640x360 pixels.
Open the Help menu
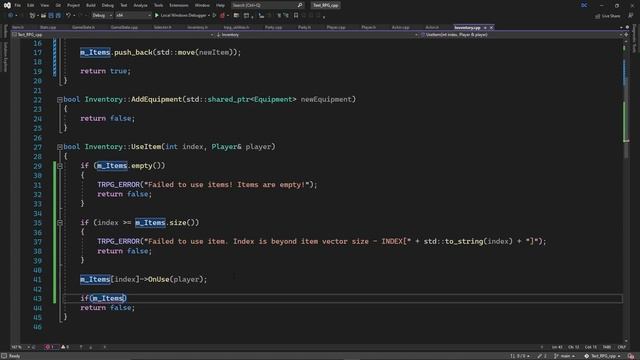tap(220, 5)
